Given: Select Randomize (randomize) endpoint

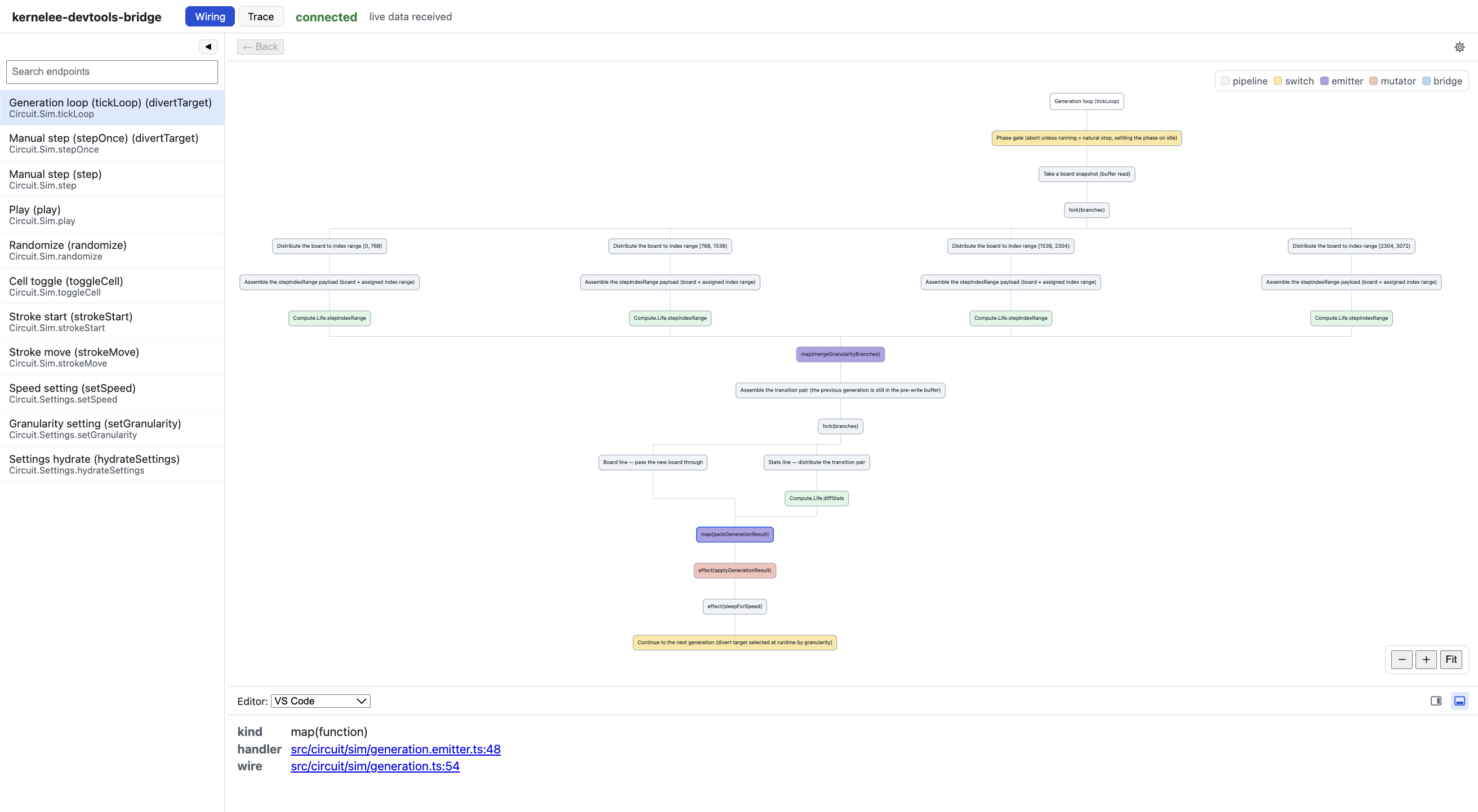Looking at the screenshot, I should (x=112, y=250).
